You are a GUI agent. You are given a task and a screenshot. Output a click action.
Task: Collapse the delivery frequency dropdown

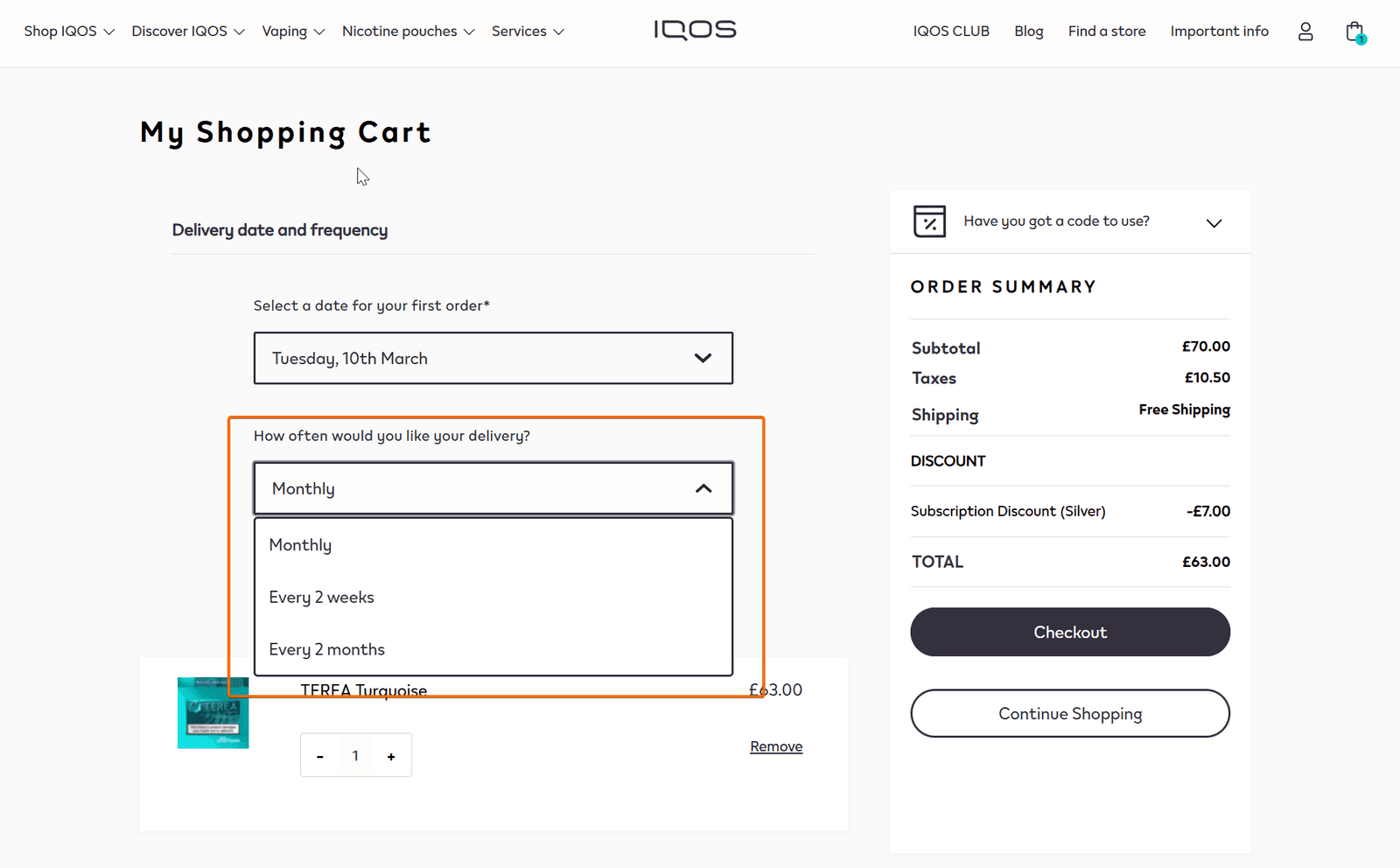coord(493,488)
